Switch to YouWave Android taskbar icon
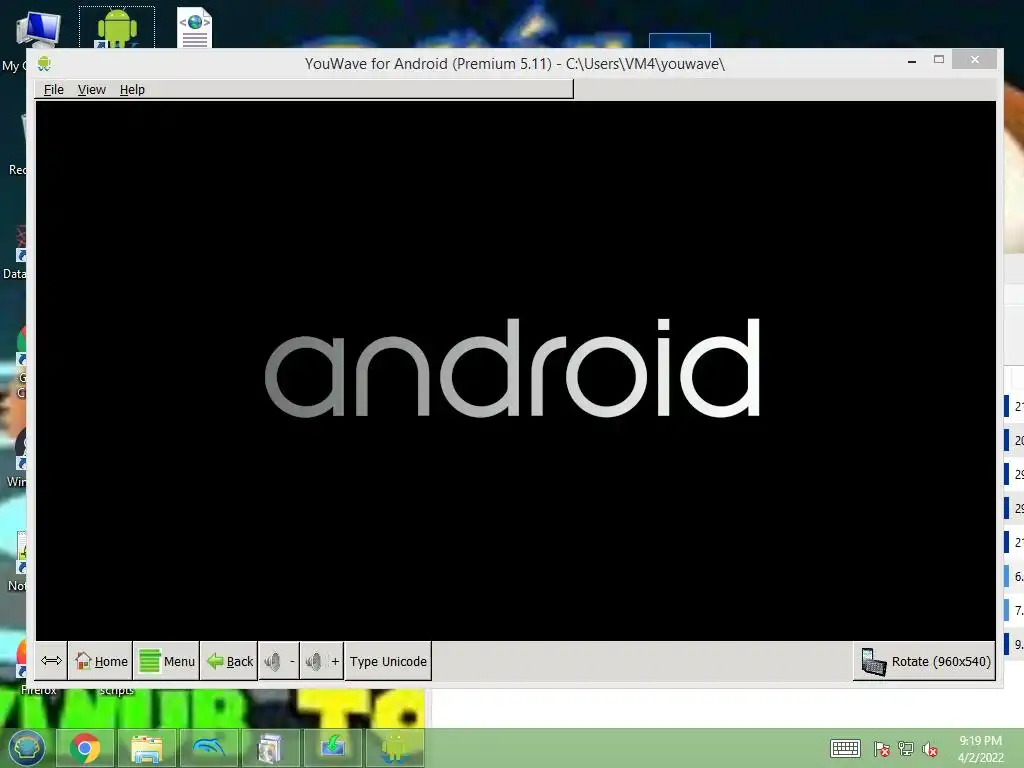 click(x=394, y=748)
